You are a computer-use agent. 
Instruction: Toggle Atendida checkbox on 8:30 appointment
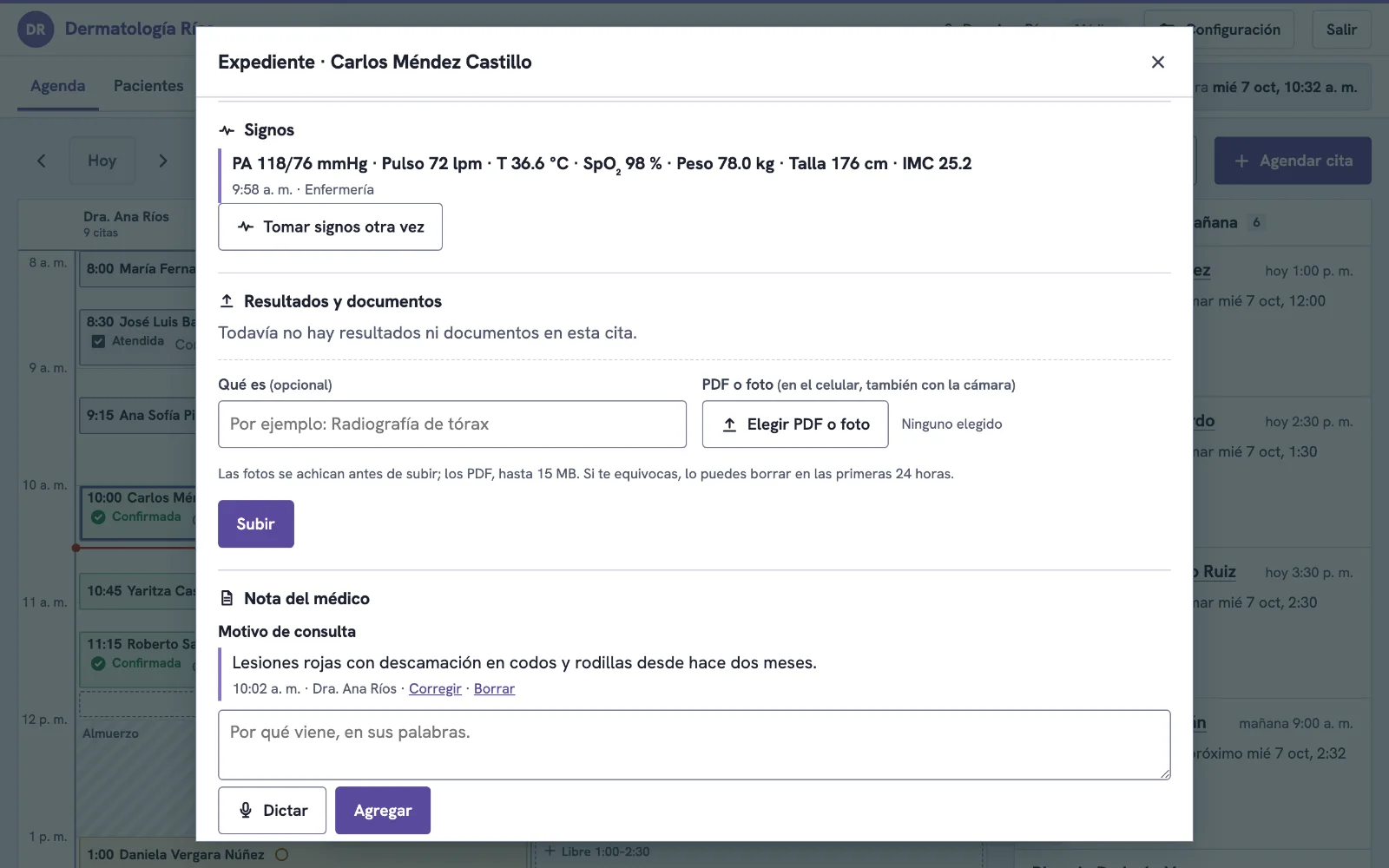tap(98, 341)
